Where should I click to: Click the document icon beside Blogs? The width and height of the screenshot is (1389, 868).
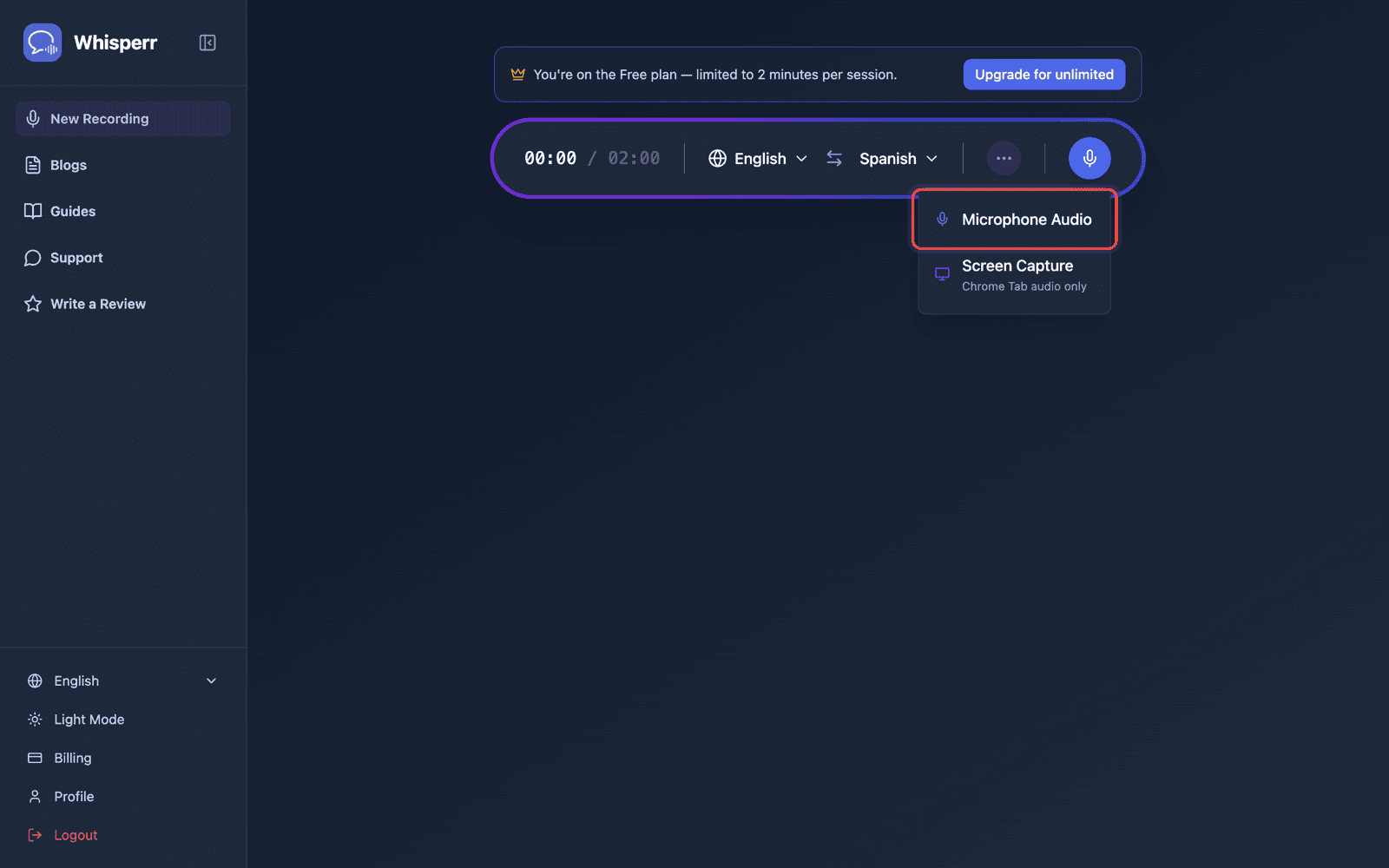click(33, 165)
